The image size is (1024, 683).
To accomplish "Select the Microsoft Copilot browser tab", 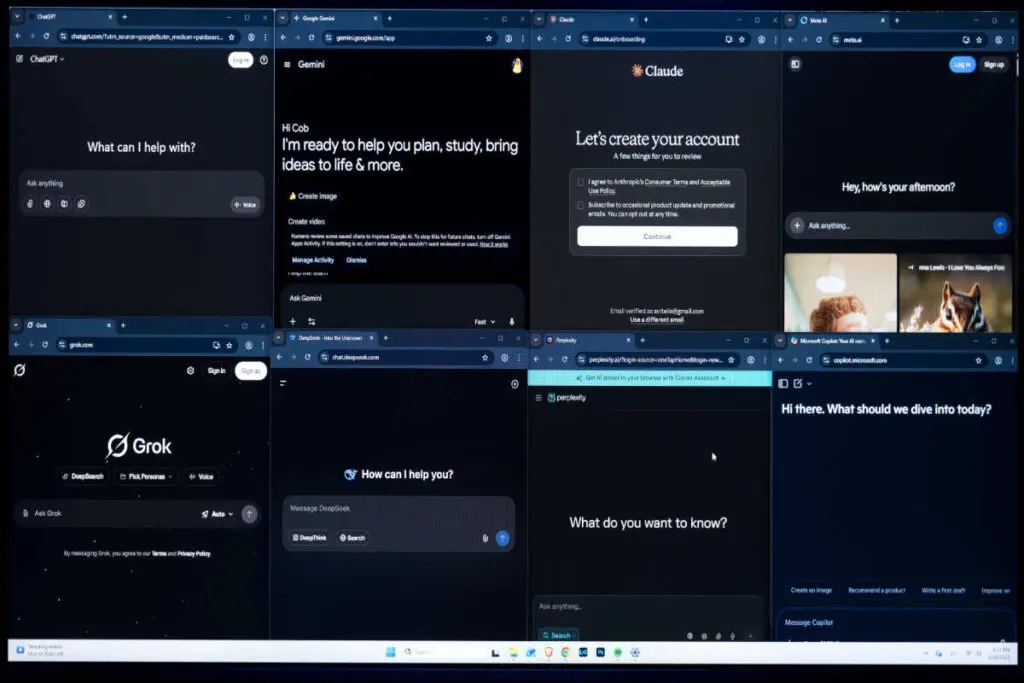I will pyautogui.click(x=833, y=341).
